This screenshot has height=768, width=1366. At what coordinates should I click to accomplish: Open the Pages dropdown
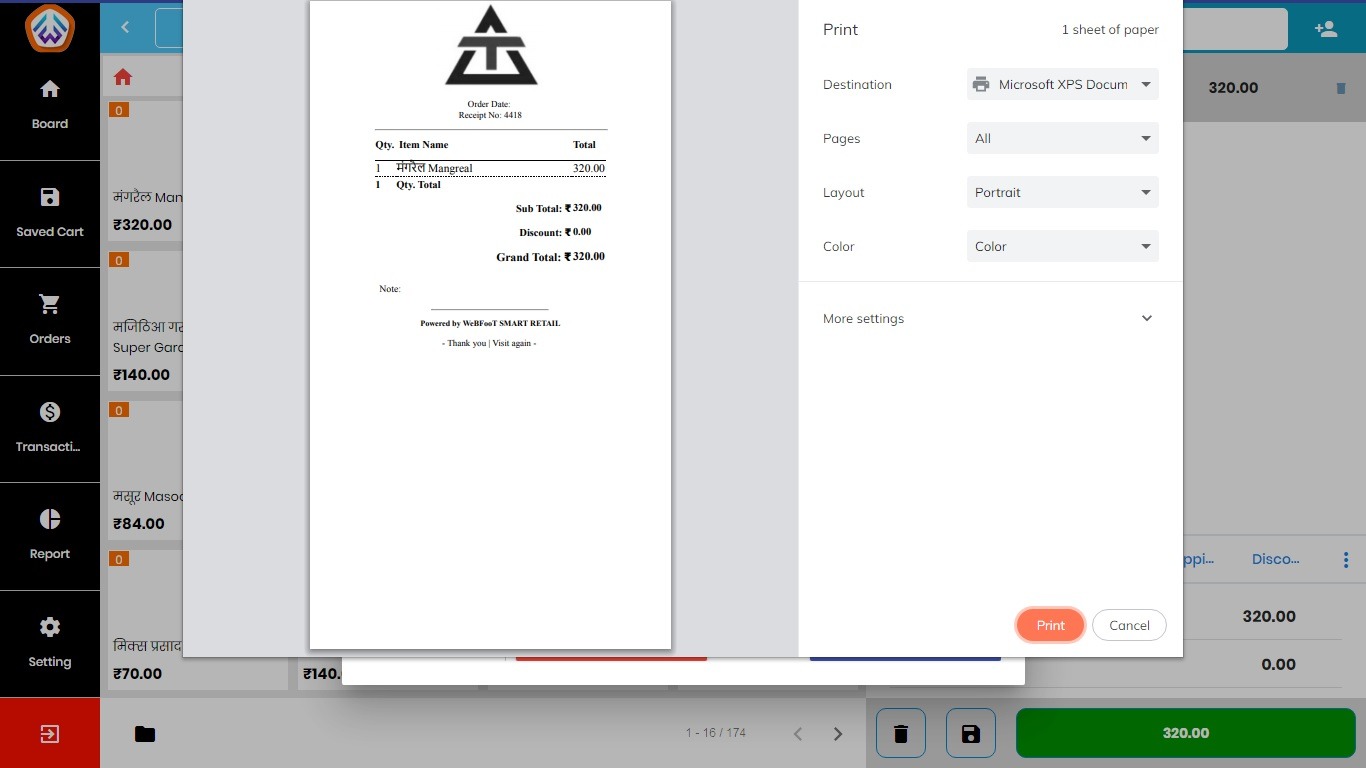1062,139
